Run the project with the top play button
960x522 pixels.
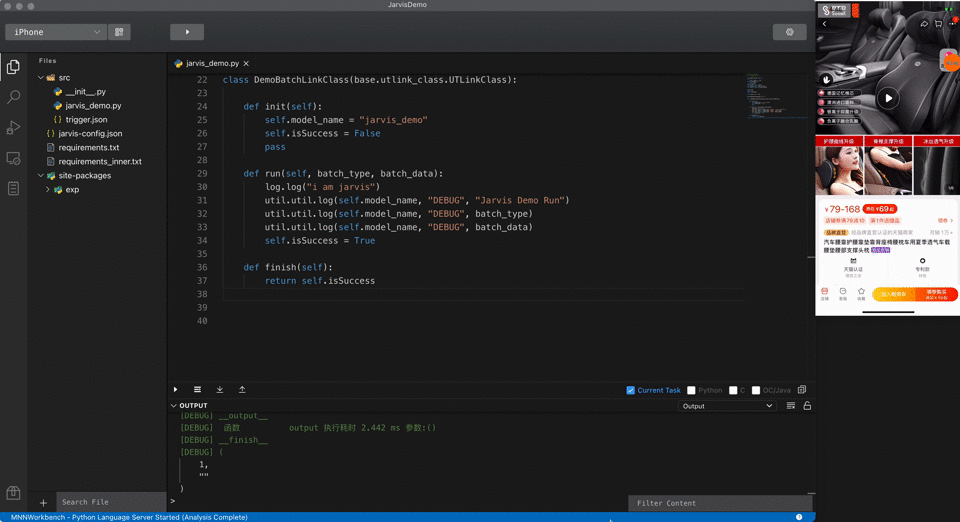tap(187, 32)
